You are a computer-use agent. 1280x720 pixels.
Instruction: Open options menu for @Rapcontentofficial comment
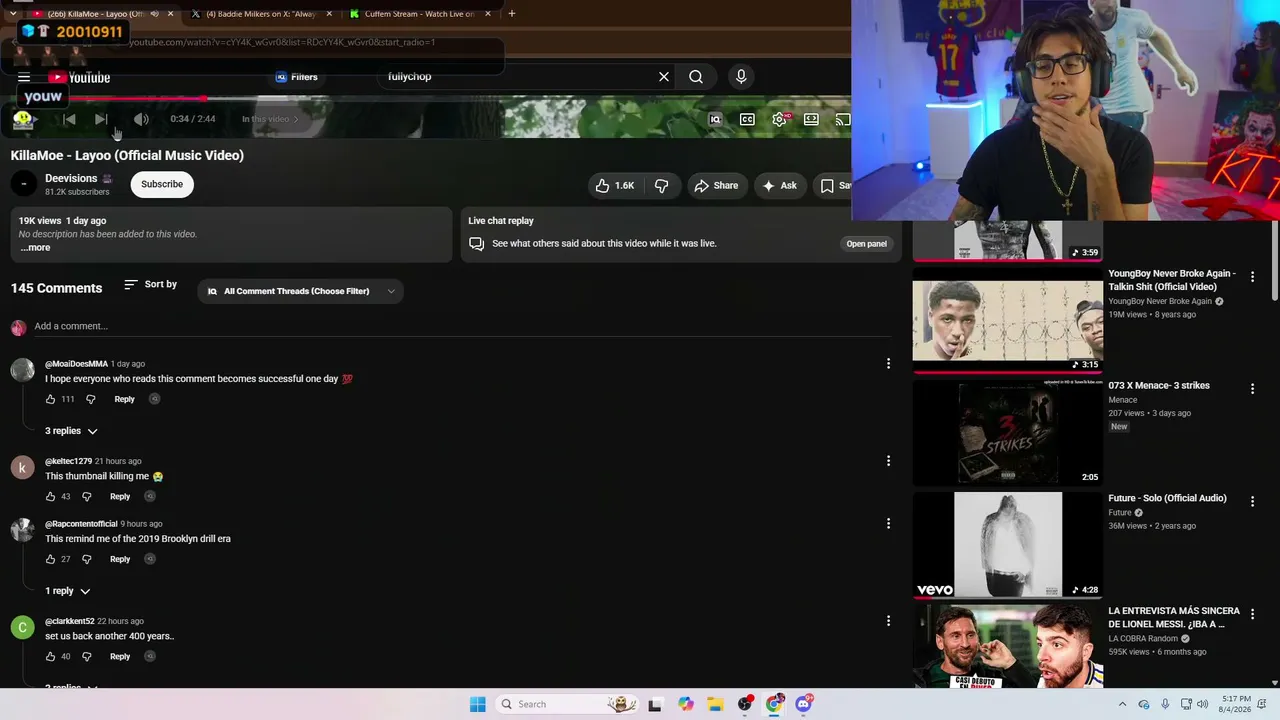pos(888,524)
